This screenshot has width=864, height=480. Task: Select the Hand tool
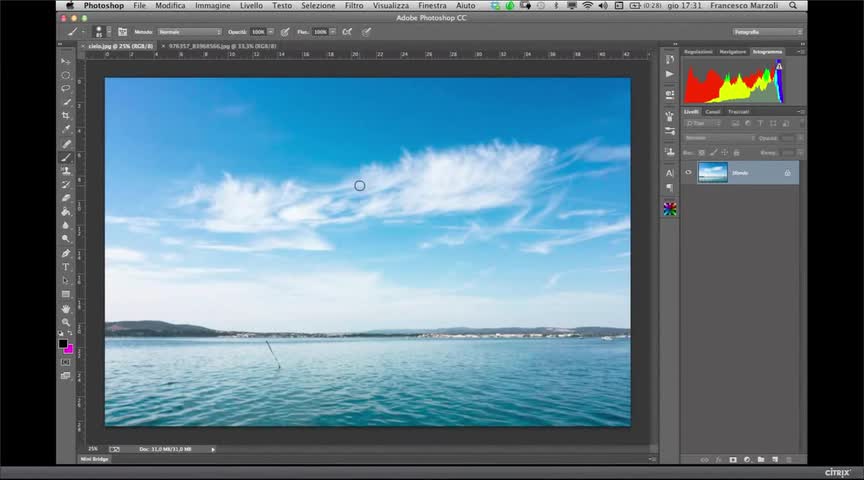(x=66, y=308)
